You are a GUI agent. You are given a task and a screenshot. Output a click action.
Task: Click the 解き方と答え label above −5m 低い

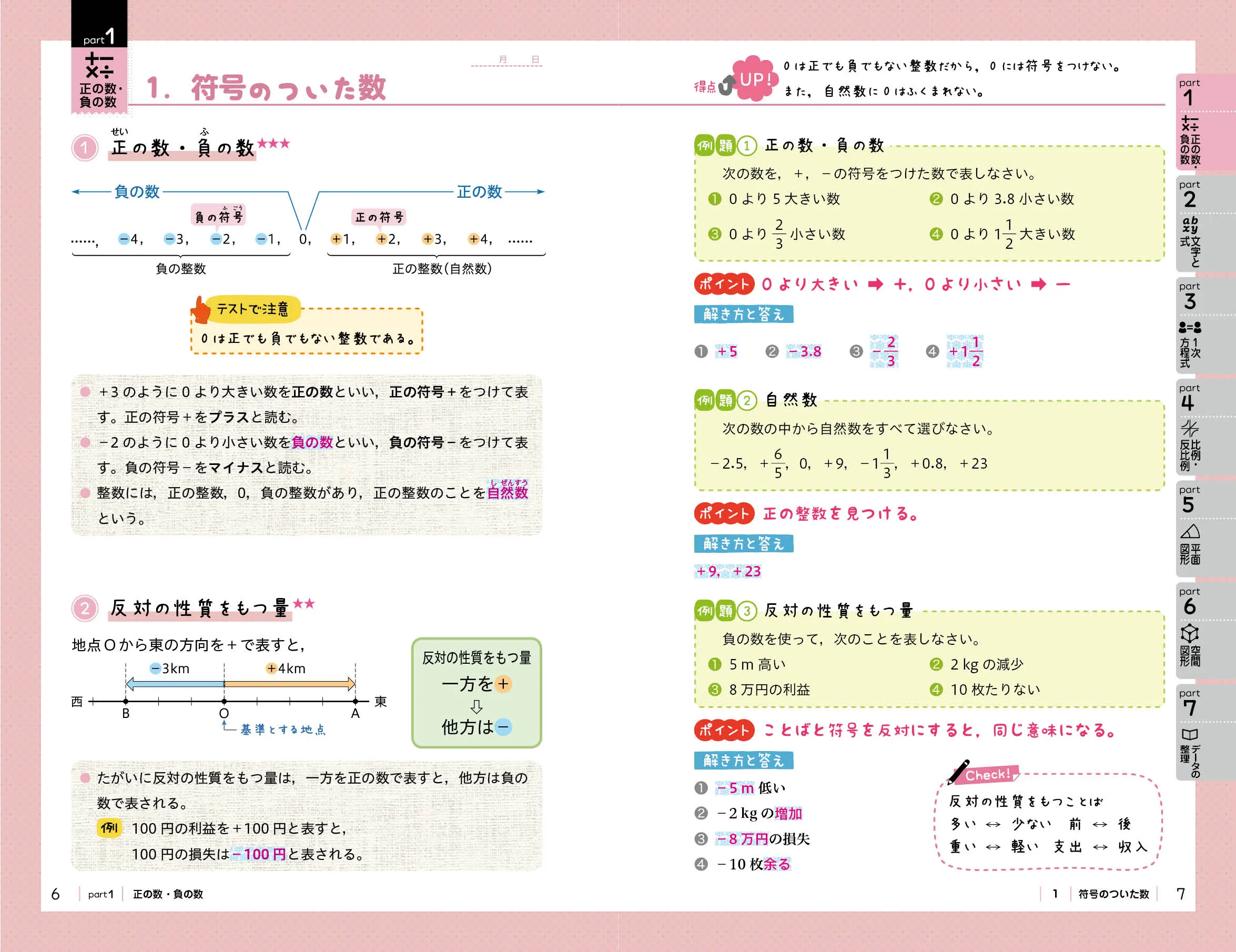tap(744, 760)
